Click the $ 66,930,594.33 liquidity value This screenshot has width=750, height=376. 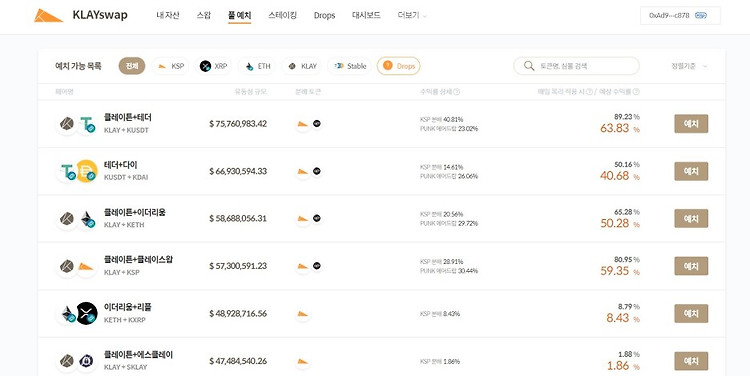tap(238, 171)
